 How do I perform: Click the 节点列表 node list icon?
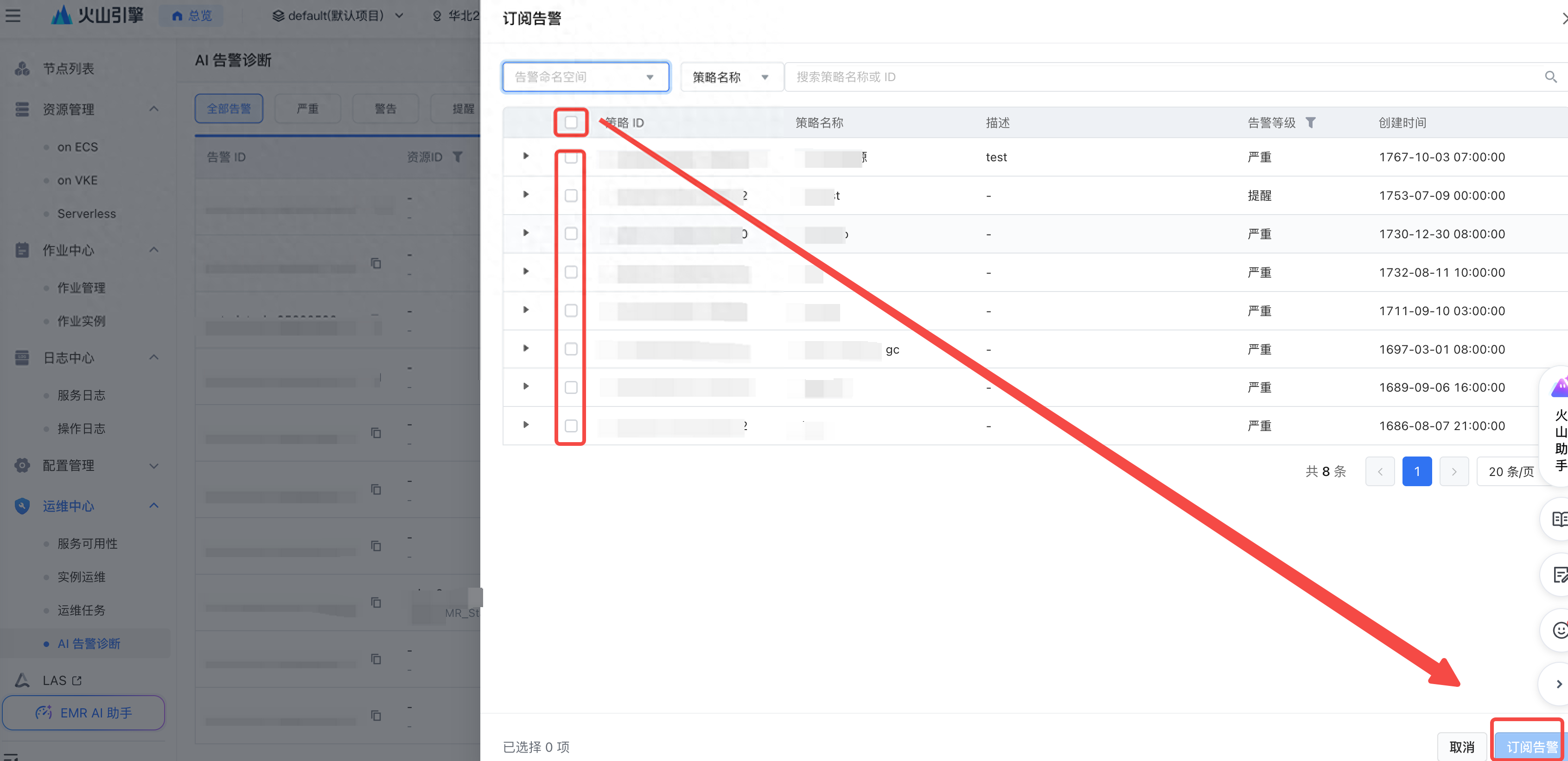pos(23,68)
